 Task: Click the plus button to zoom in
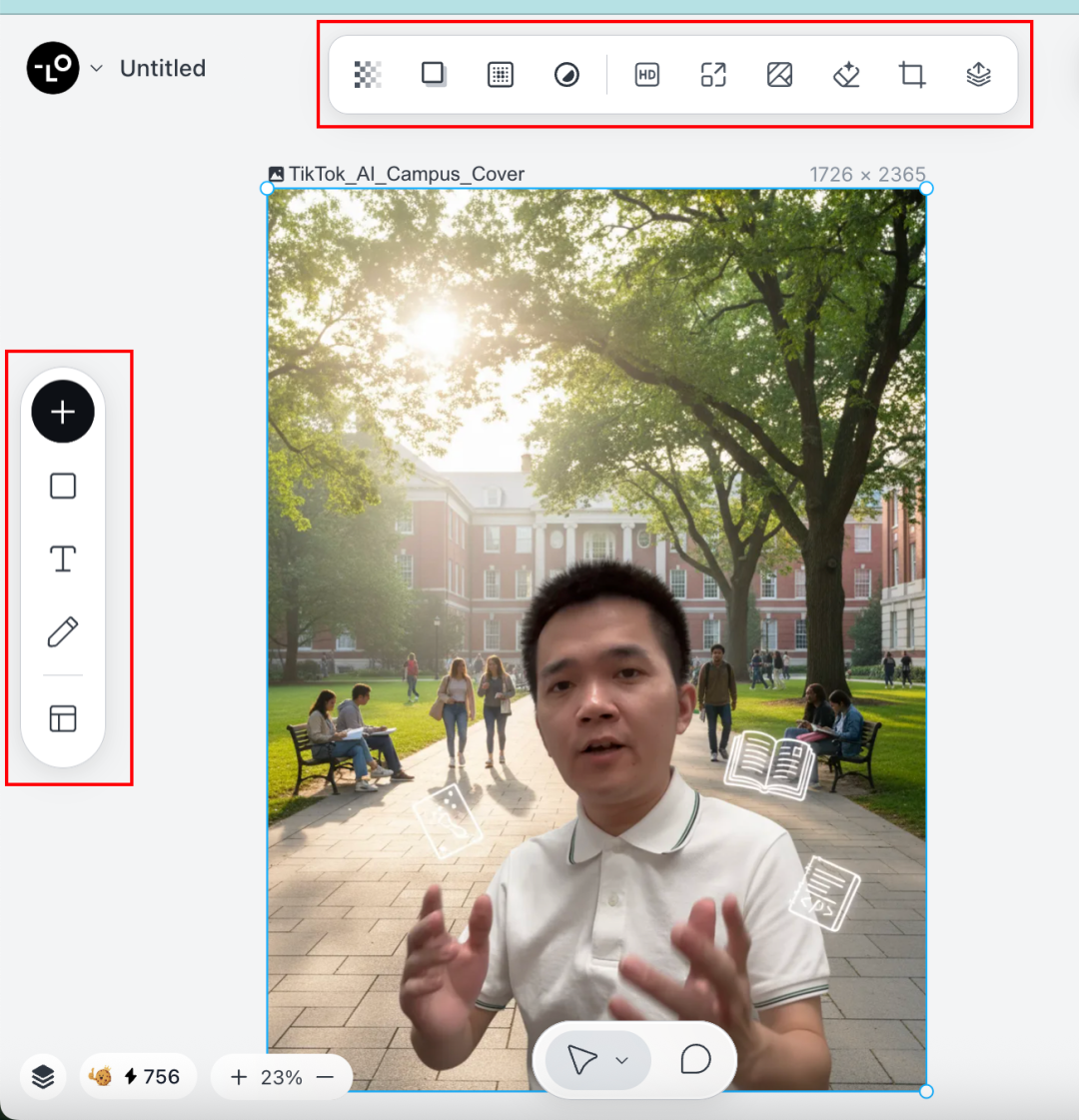(x=239, y=1077)
